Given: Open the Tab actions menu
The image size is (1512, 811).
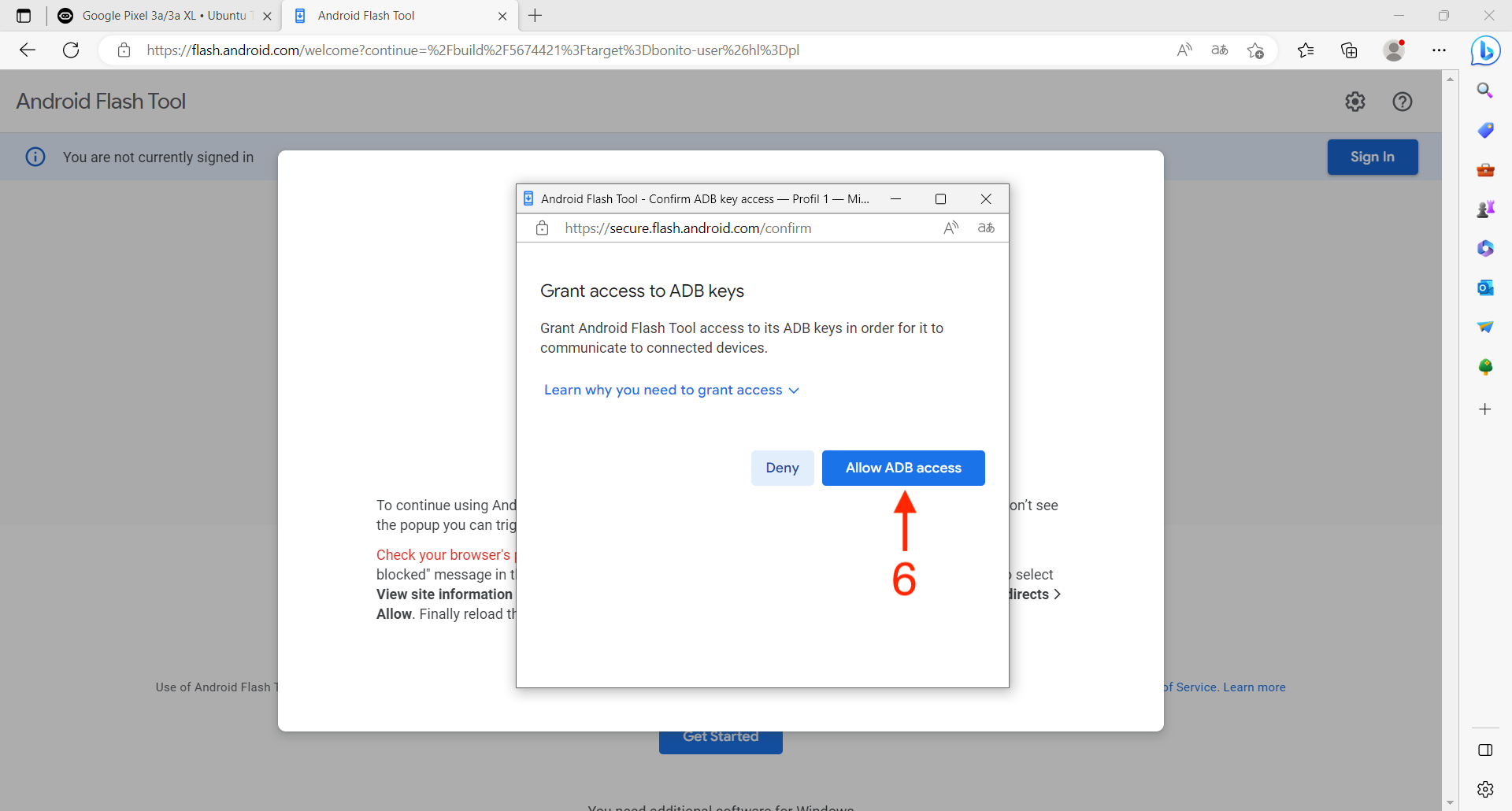Looking at the screenshot, I should click(x=24, y=16).
